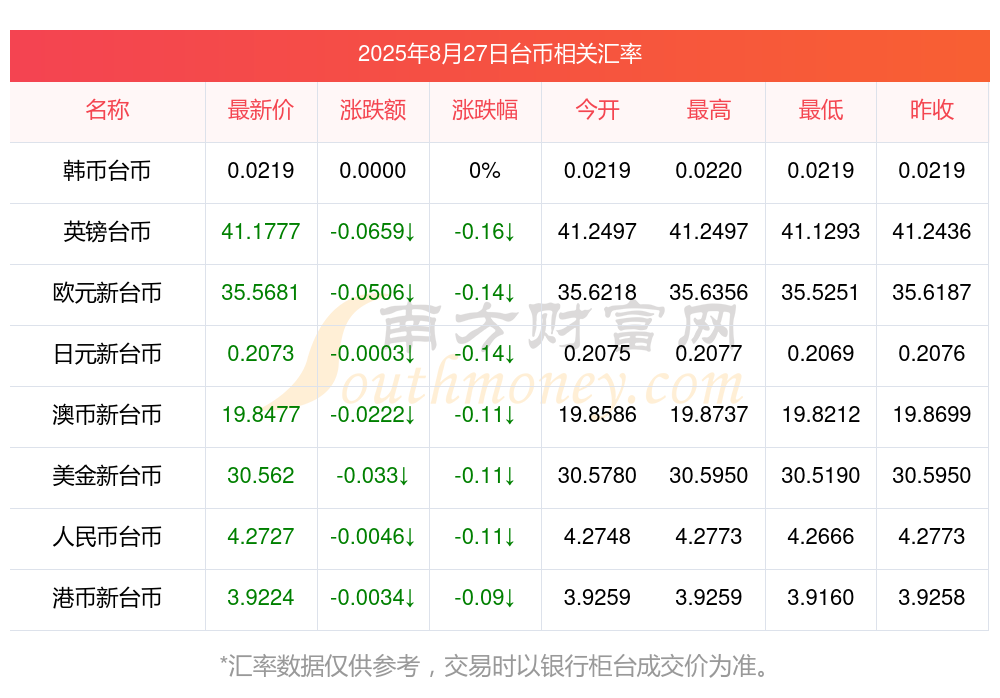Viewport: 1000px width, 698px height.
Task: Click change amount -0.0046 for 人民币台币
Action: pos(372,537)
